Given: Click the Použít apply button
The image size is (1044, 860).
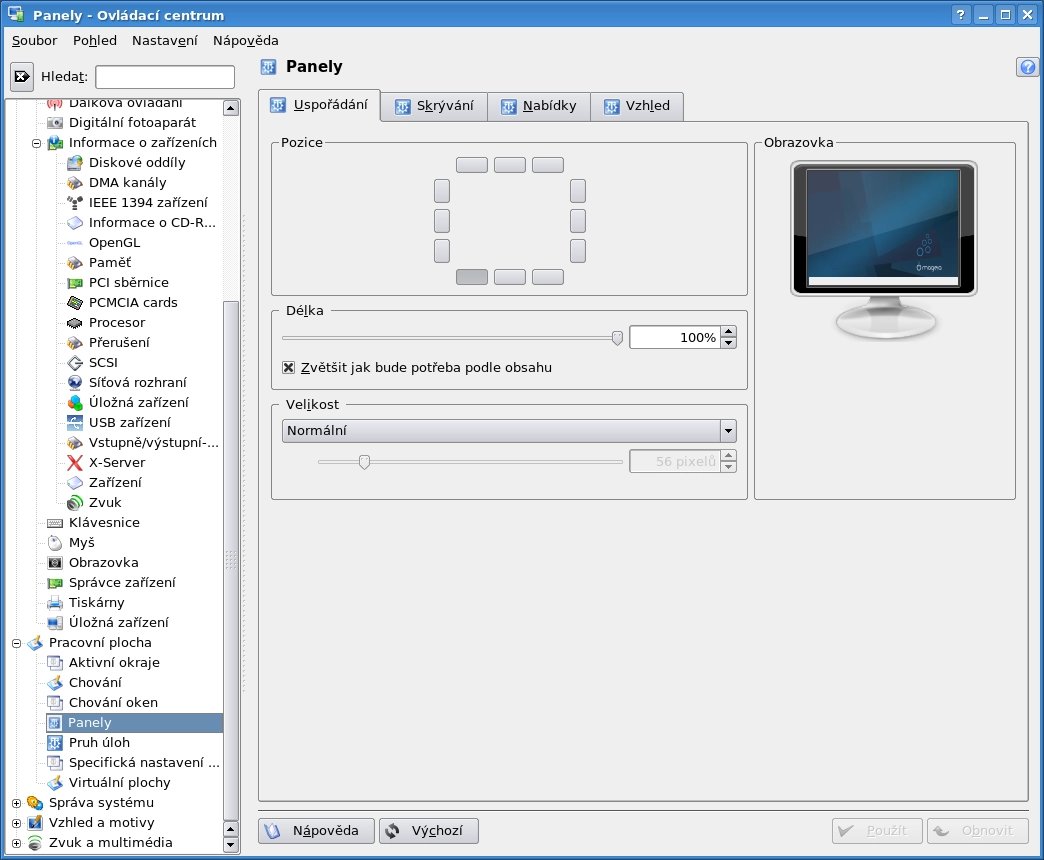Looking at the screenshot, I should pyautogui.click(x=877, y=831).
